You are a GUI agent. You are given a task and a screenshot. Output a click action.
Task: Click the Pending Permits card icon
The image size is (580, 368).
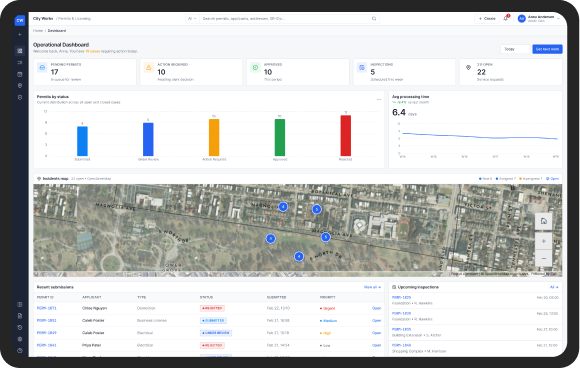42,68
